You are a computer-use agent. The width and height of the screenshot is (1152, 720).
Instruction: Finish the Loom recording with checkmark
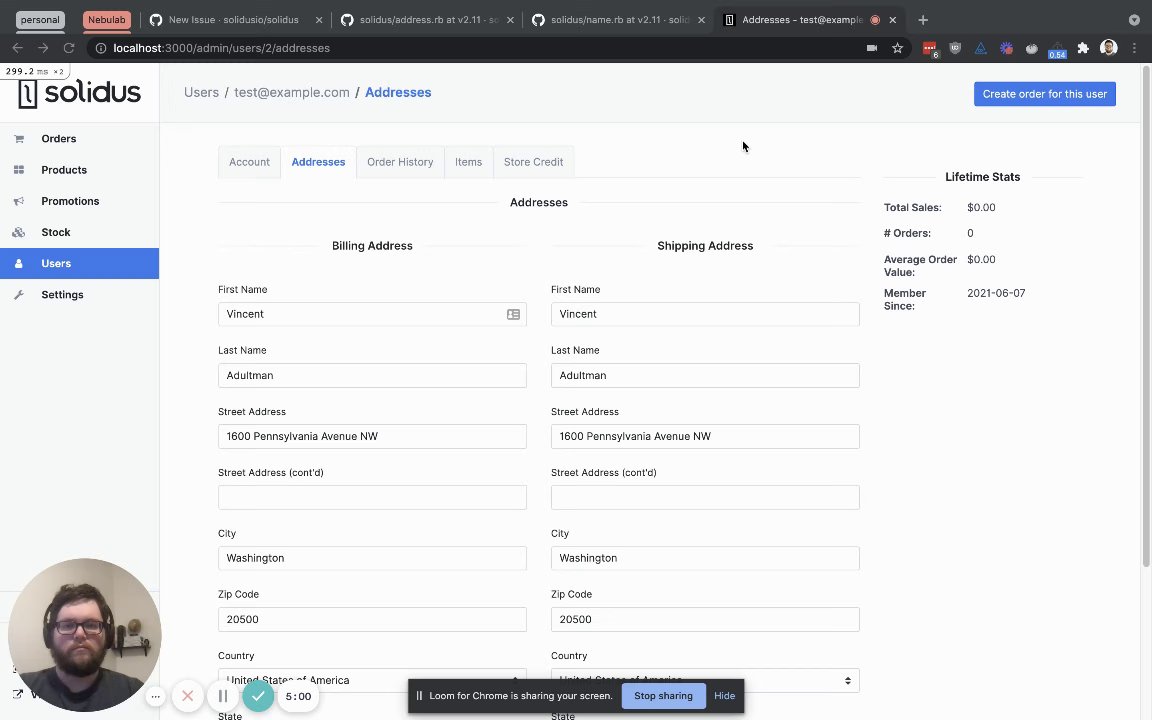(258, 696)
